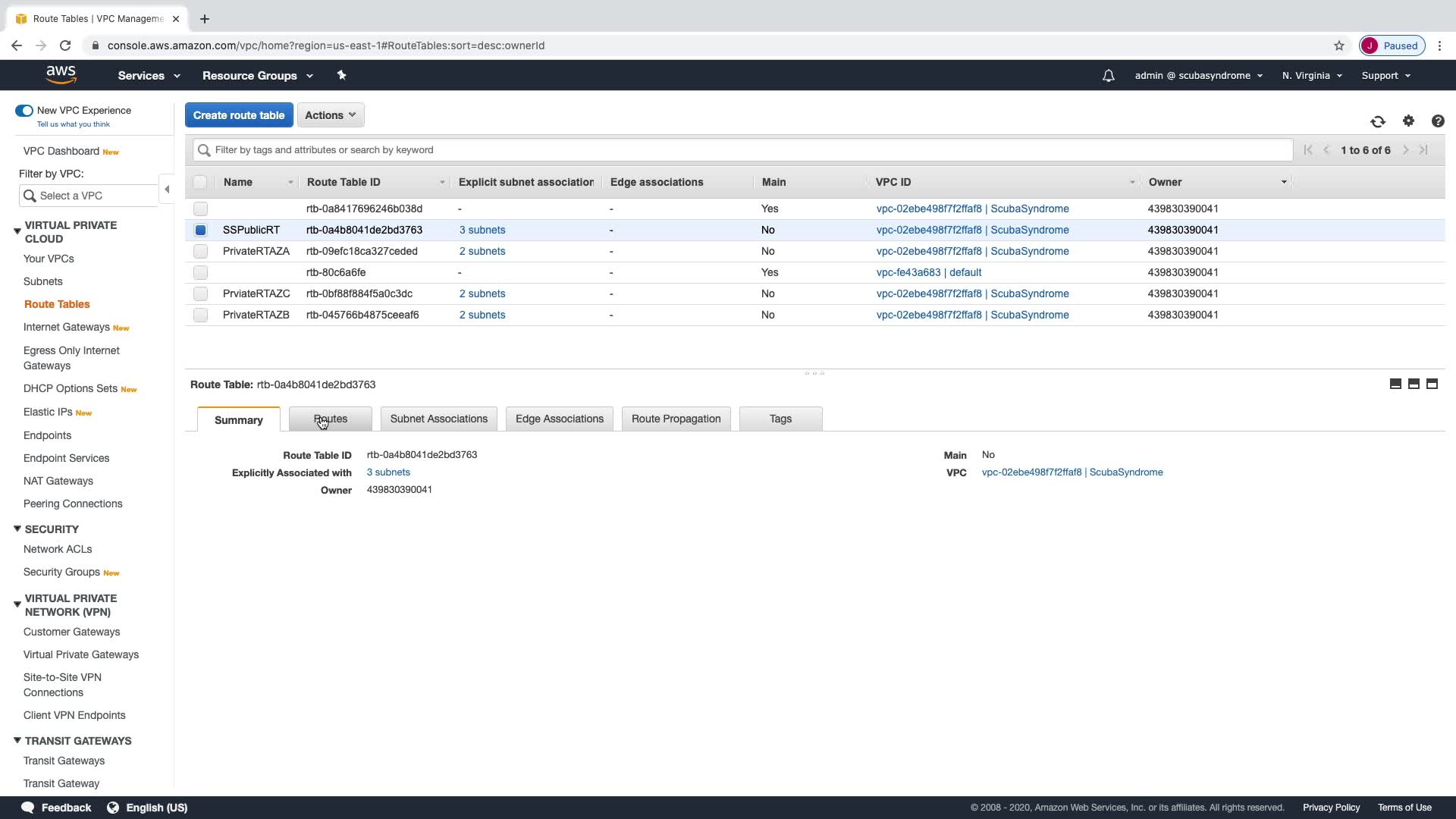Open the table settings gear icon
This screenshot has width=1456, height=819.
1408,121
